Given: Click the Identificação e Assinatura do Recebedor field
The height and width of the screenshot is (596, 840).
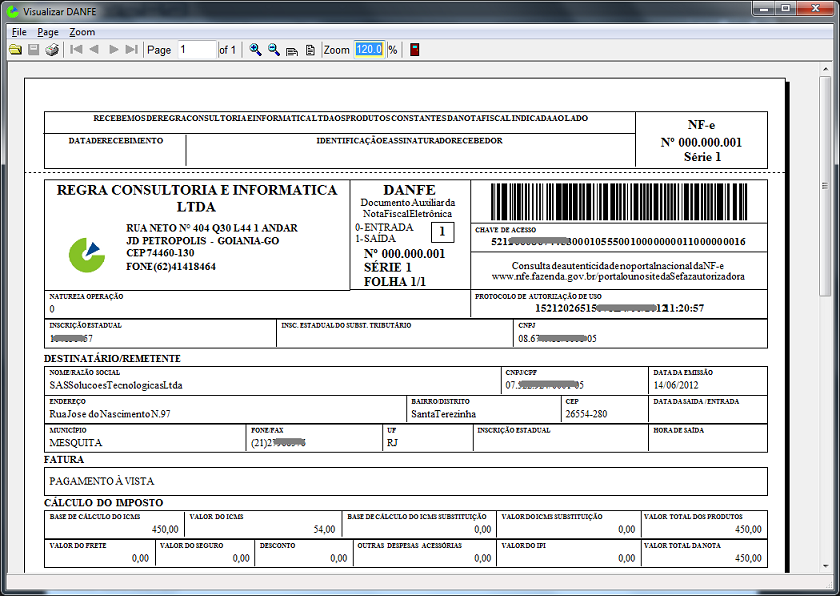Looking at the screenshot, I should [410, 150].
